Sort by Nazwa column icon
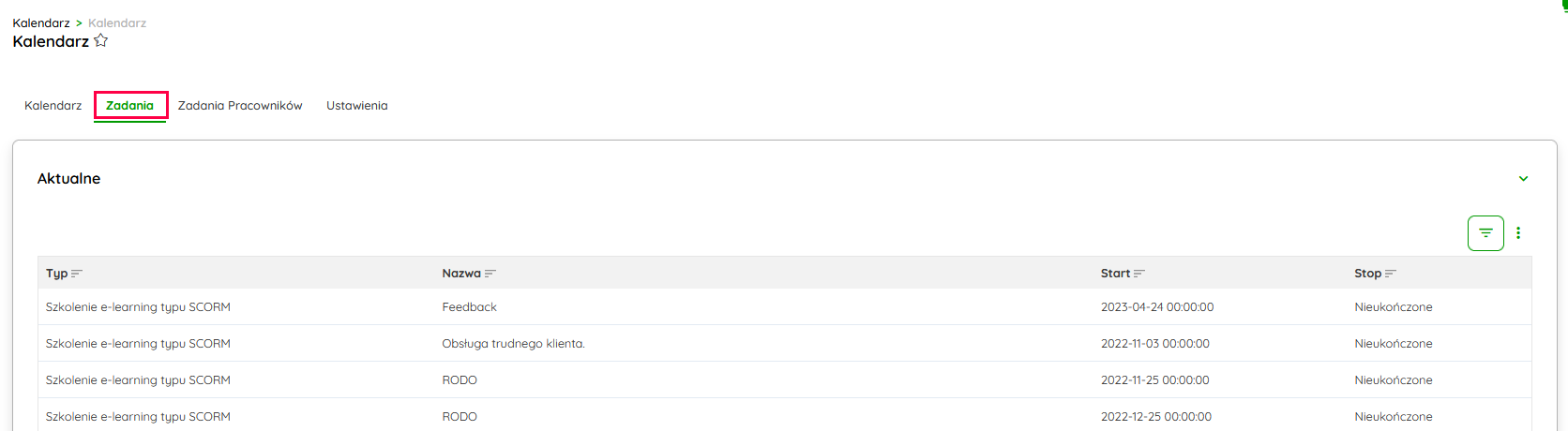The width and height of the screenshot is (1568, 431). point(490,274)
